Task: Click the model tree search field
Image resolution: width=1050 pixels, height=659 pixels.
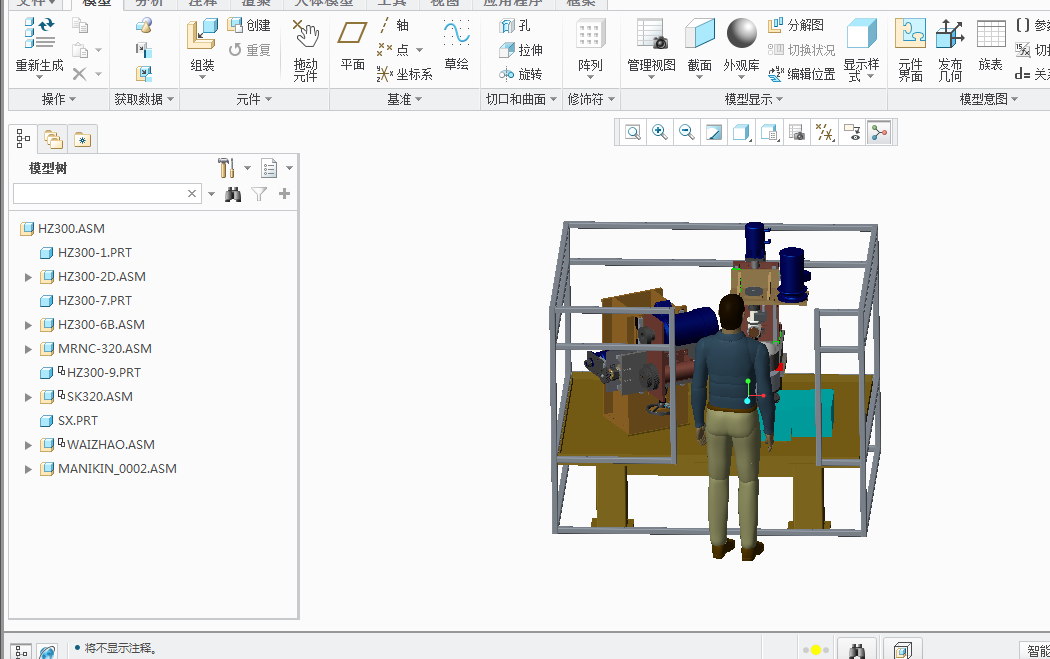Action: click(107, 194)
